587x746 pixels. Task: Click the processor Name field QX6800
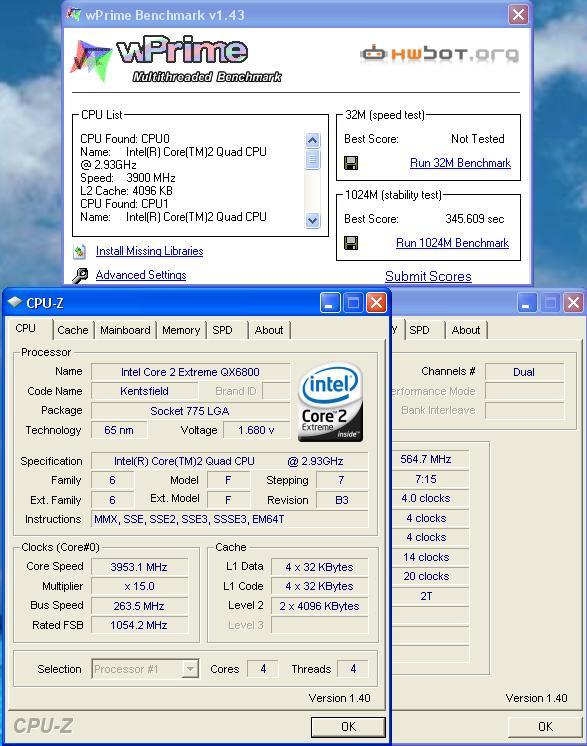[x=190, y=372]
